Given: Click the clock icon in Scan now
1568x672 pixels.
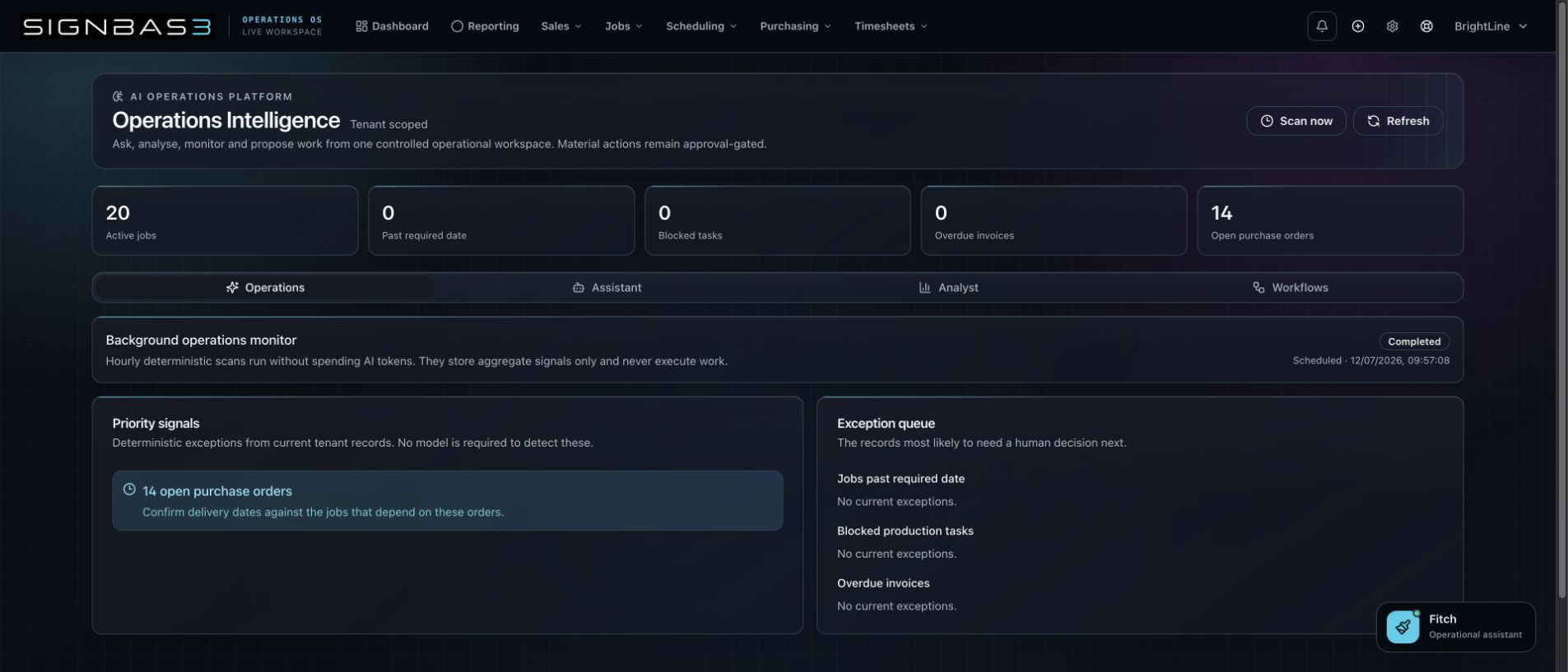Looking at the screenshot, I should coord(1267,121).
